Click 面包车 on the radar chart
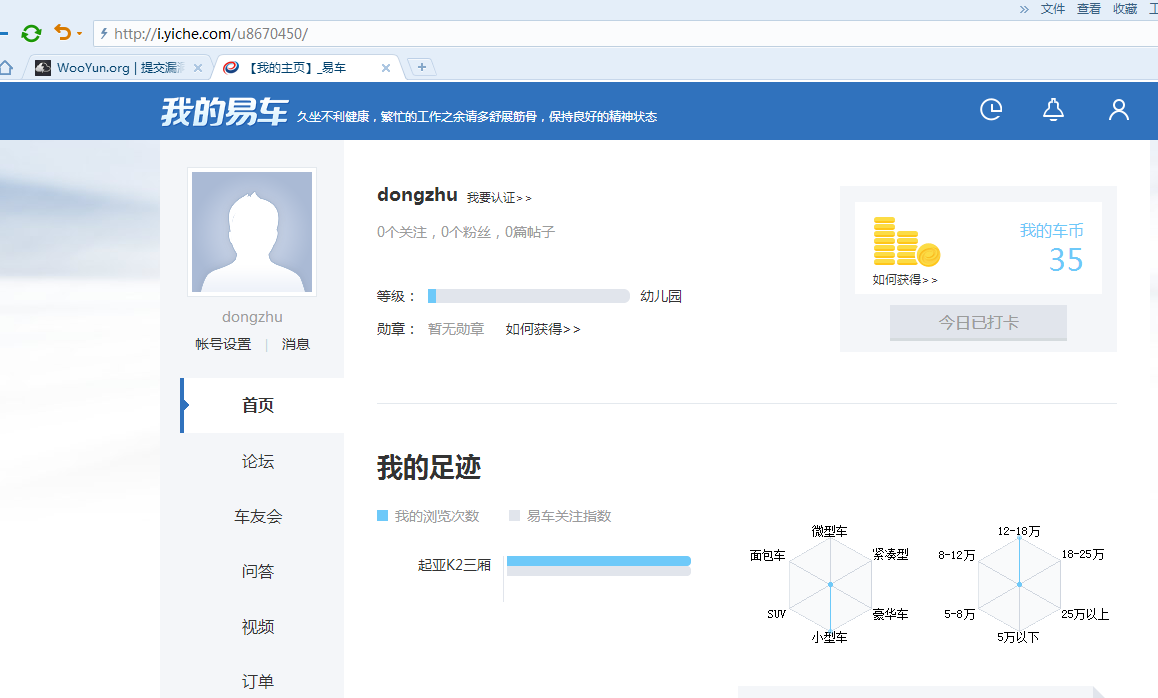The height and width of the screenshot is (698, 1158). [x=767, y=555]
